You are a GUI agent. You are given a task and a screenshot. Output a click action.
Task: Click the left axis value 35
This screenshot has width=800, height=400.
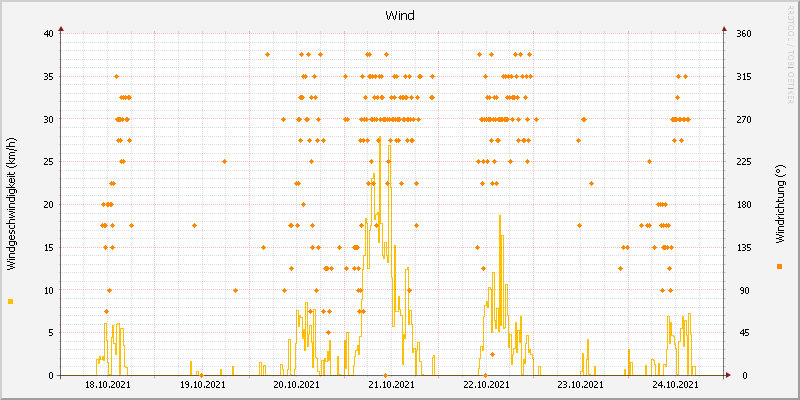click(x=48, y=77)
